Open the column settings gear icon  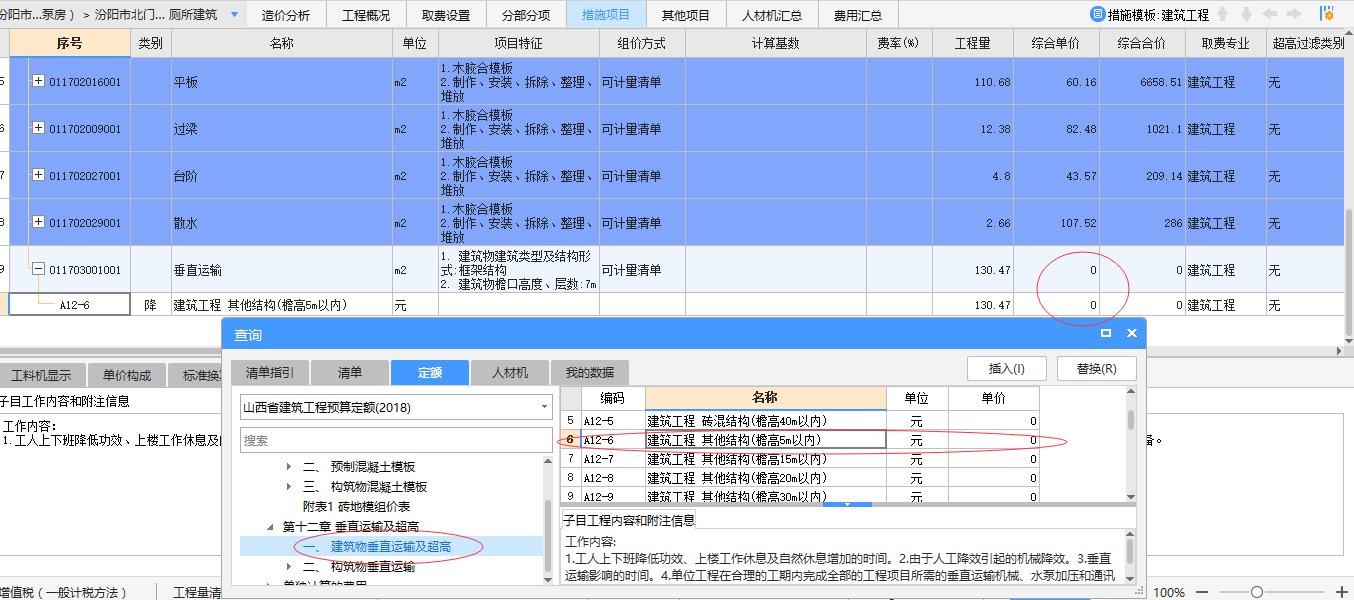tap(1327, 14)
